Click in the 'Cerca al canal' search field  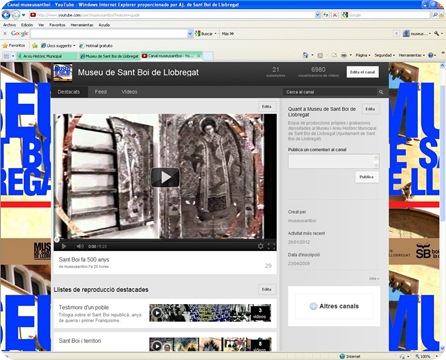point(330,92)
